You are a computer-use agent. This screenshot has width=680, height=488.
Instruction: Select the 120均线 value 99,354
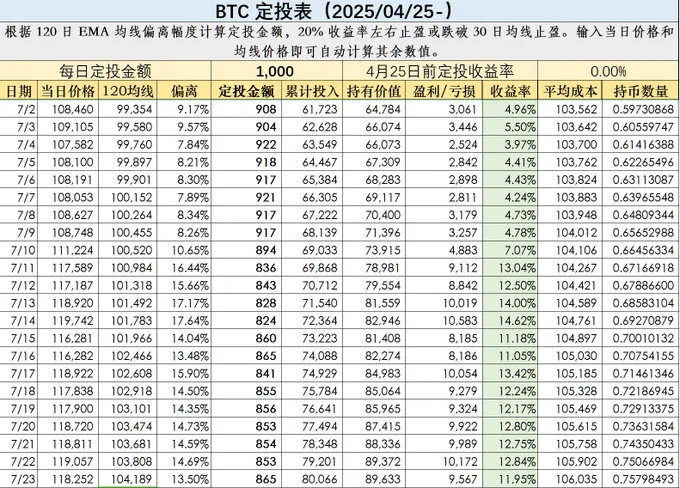pyautogui.click(x=128, y=109)
